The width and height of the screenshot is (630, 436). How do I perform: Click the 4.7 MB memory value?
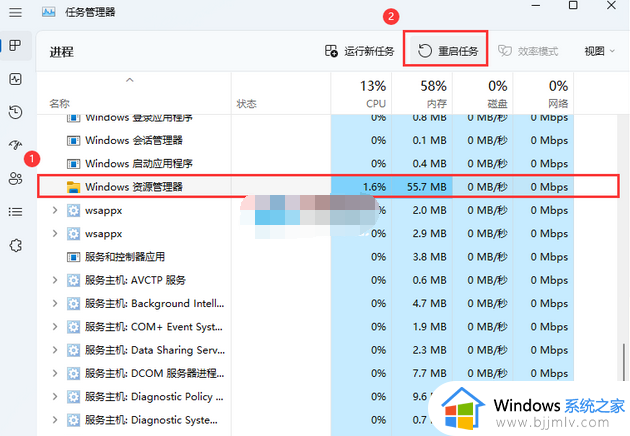[429, 303]
